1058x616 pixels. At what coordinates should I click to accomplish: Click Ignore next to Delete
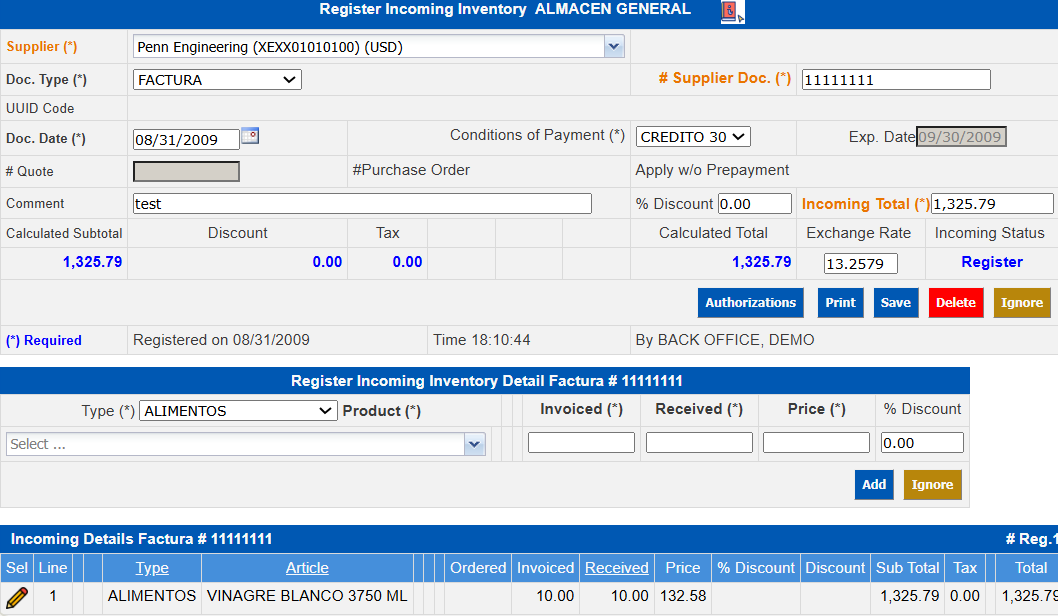click(x=1021, y=303)
